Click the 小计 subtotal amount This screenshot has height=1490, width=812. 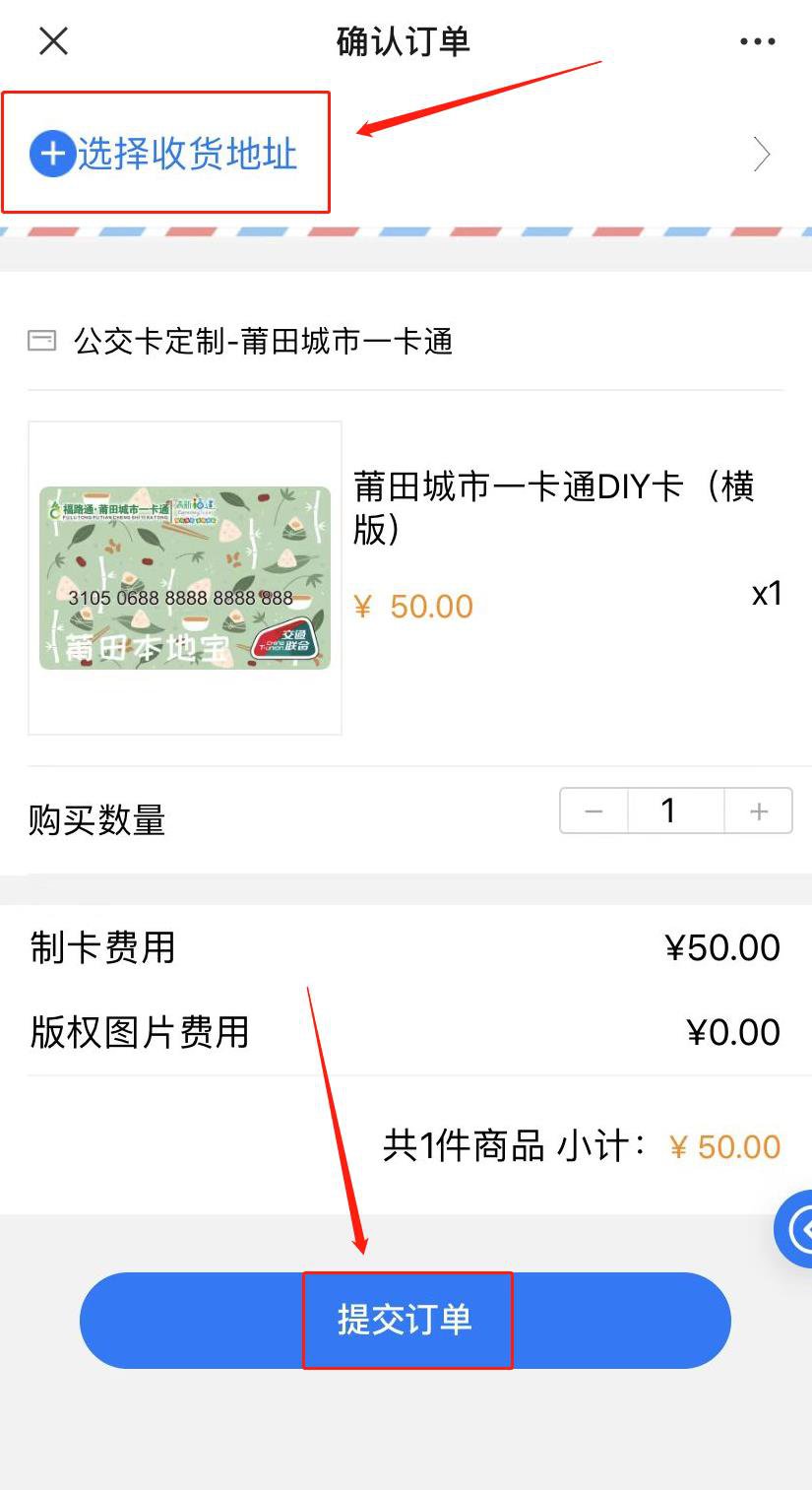point(724,1147)
